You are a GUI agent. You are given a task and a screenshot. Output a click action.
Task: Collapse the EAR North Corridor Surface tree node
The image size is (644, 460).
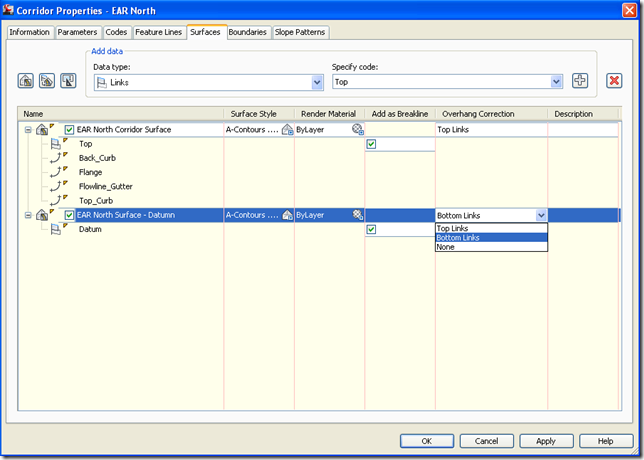coord(28,130)
